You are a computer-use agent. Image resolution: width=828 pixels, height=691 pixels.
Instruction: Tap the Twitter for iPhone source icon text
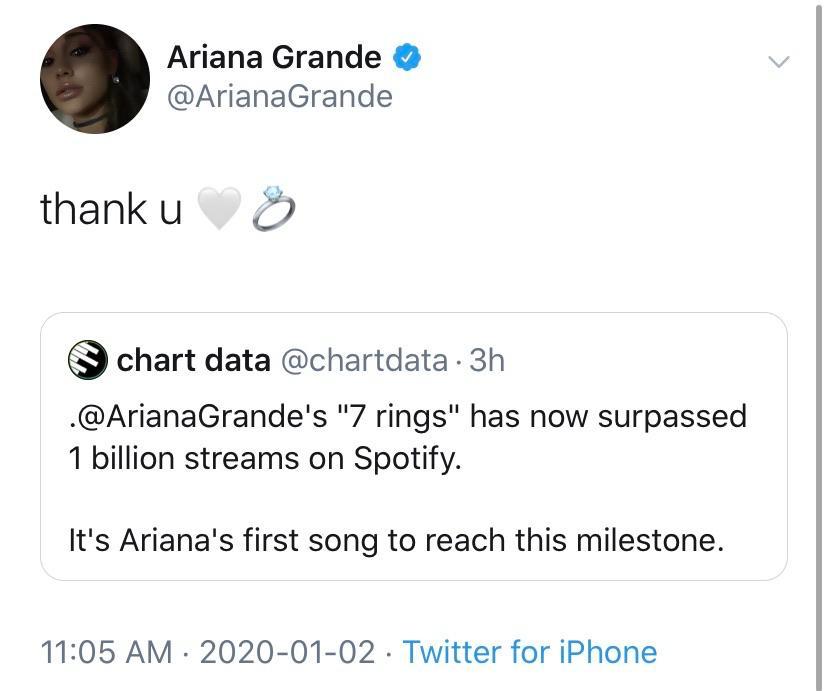[531, 652]
